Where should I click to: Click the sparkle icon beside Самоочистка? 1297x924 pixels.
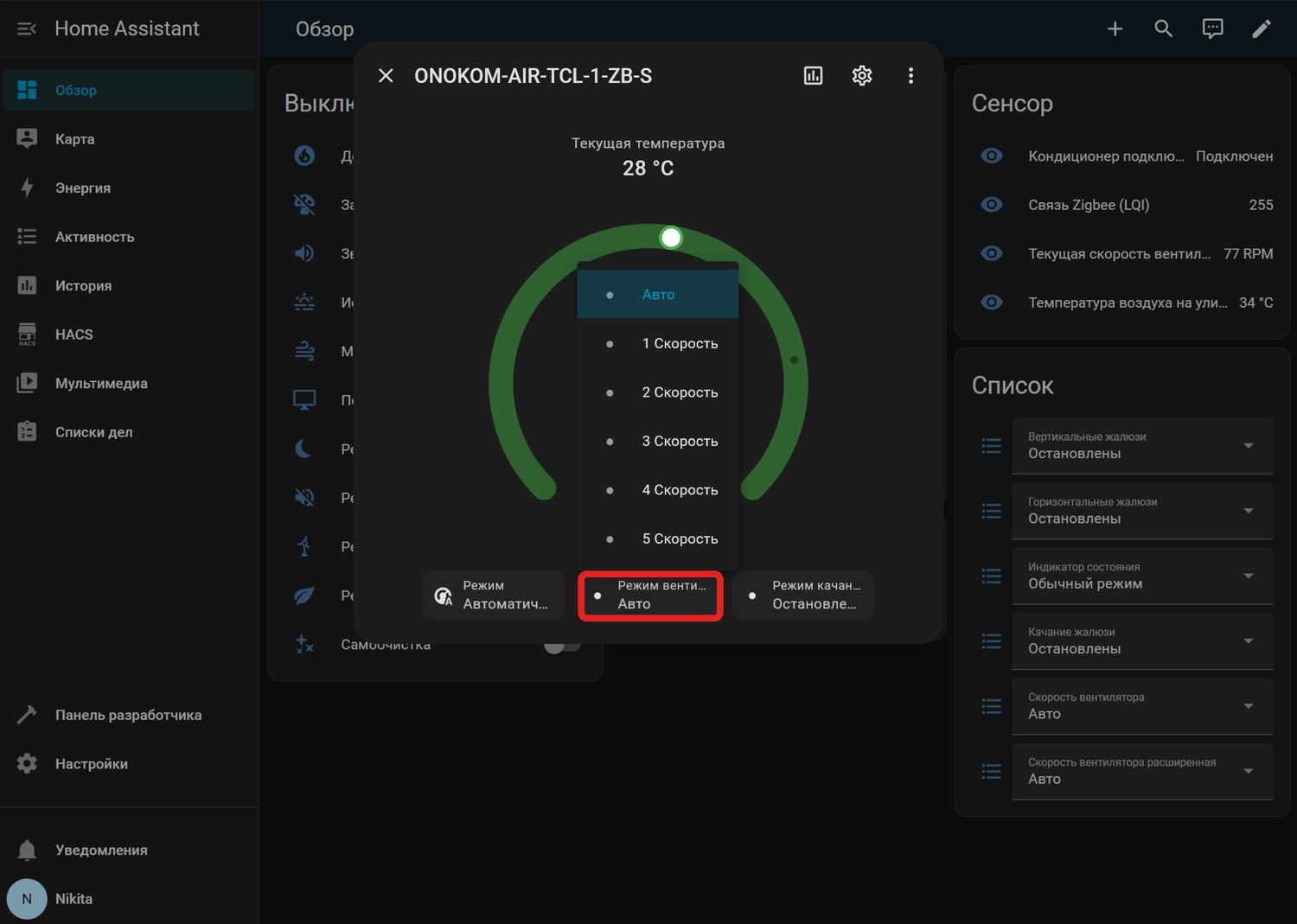304,644
